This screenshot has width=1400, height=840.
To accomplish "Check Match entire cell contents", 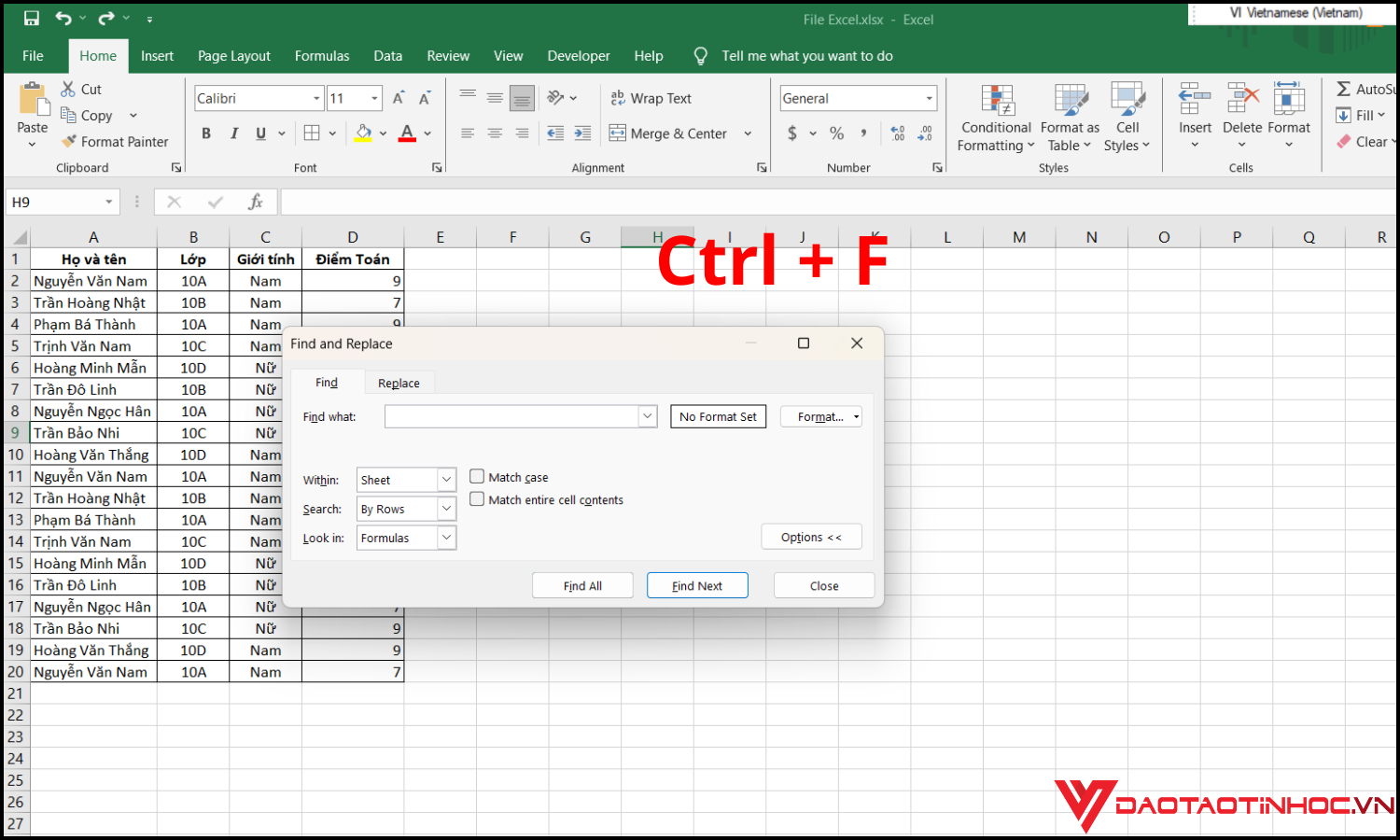I will tap(477, 499).
